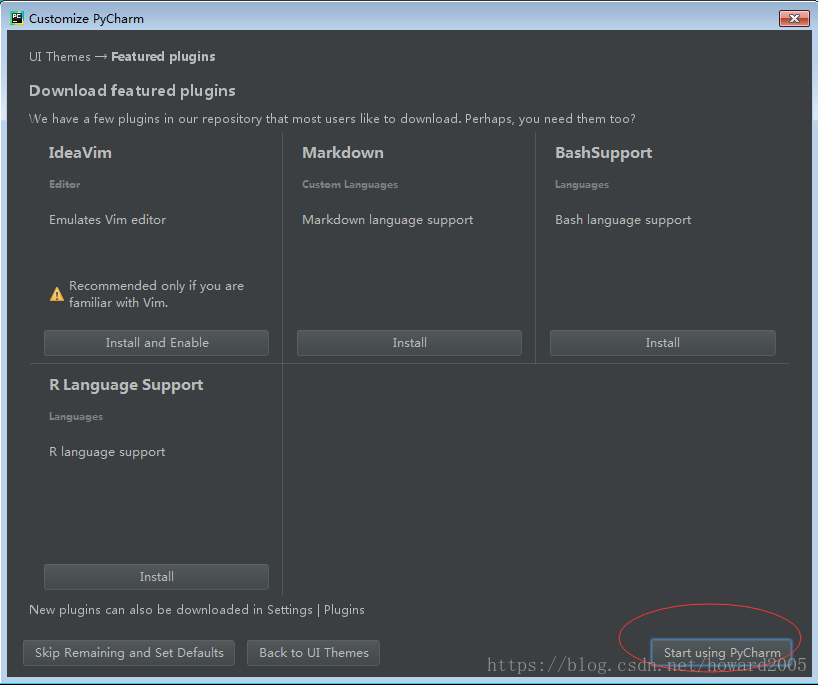Install and enable the IdeaVim plugin
Screen dimensions: 818x685
[x=157, y=343]
